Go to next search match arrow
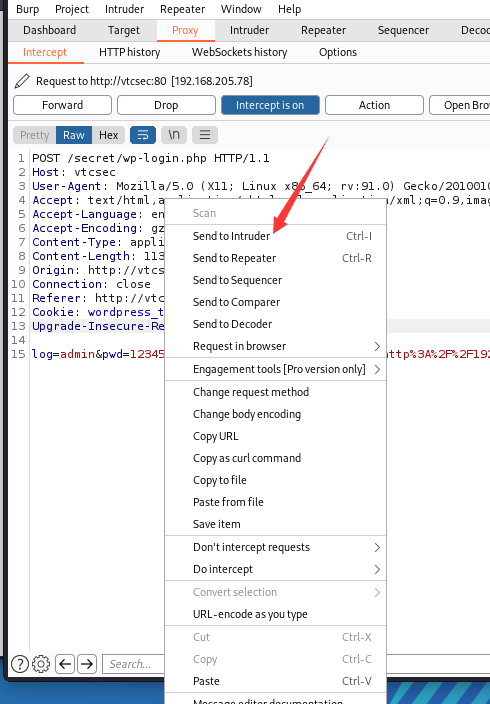 87,664
